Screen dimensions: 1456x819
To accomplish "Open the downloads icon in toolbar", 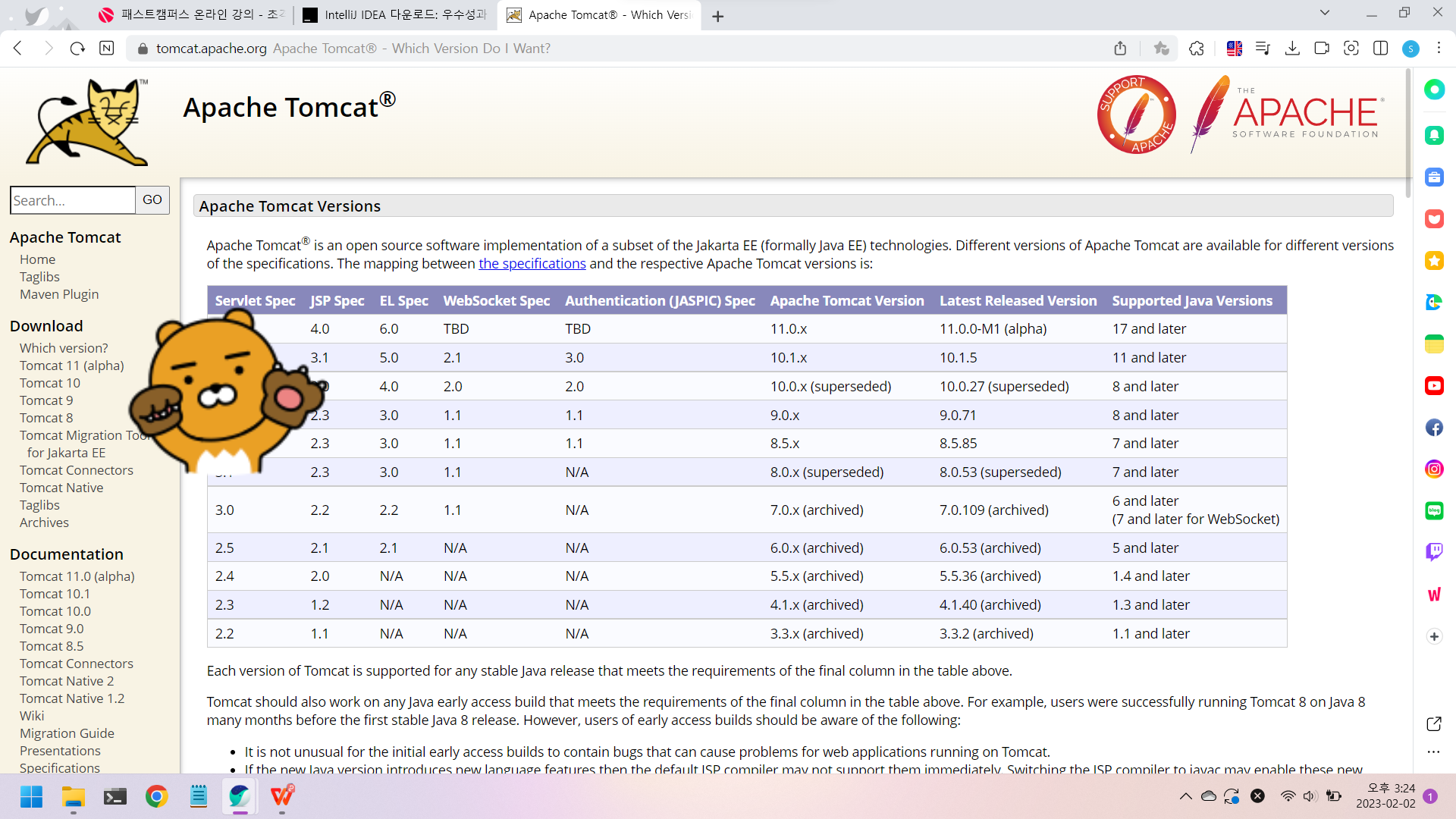I will [x=1292, y=49].
